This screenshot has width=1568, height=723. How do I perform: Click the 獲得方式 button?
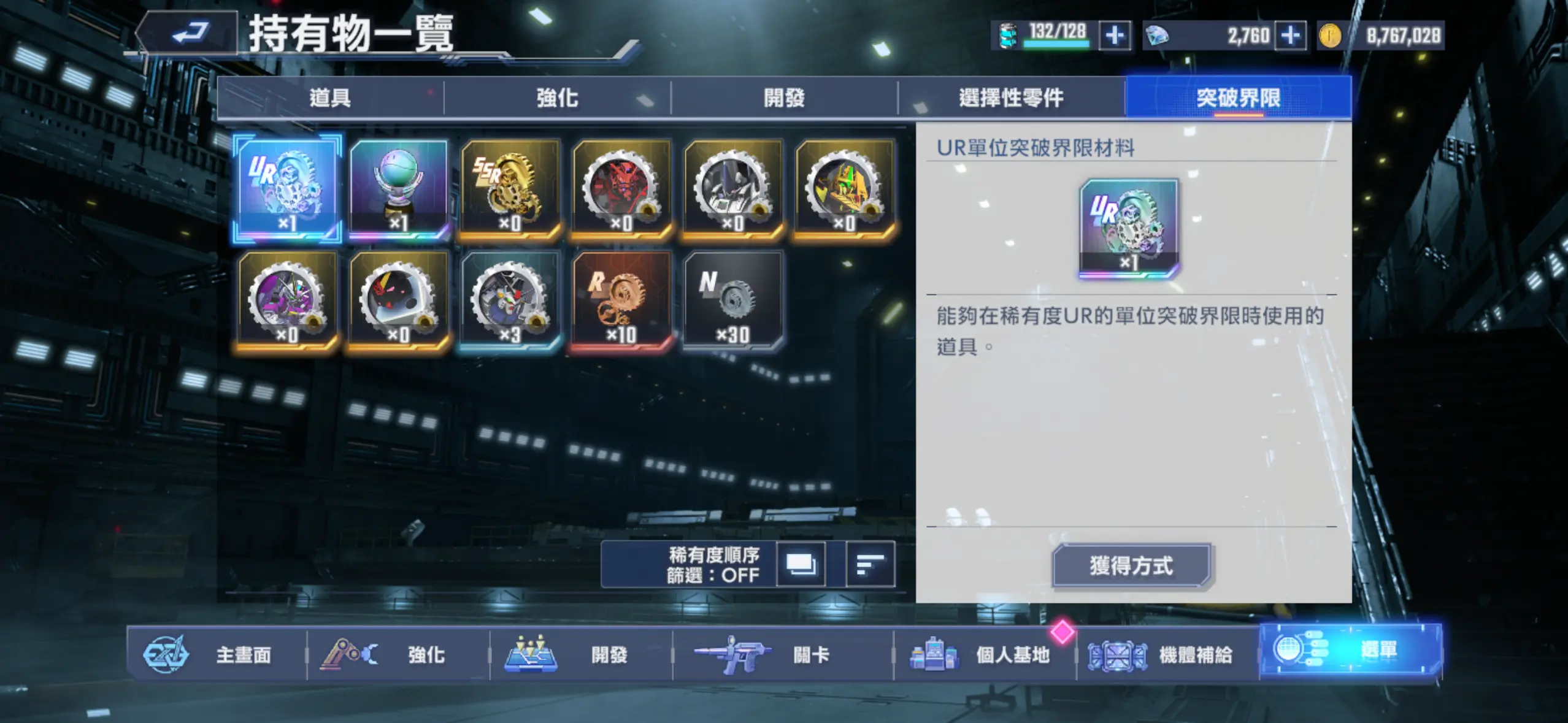click(x=1132, y=565)
